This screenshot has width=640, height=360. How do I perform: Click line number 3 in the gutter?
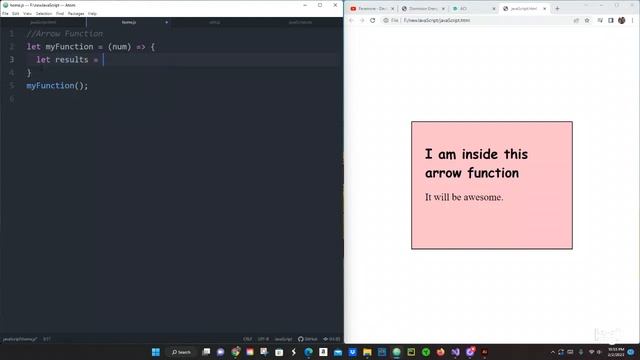tap(11, 60)
